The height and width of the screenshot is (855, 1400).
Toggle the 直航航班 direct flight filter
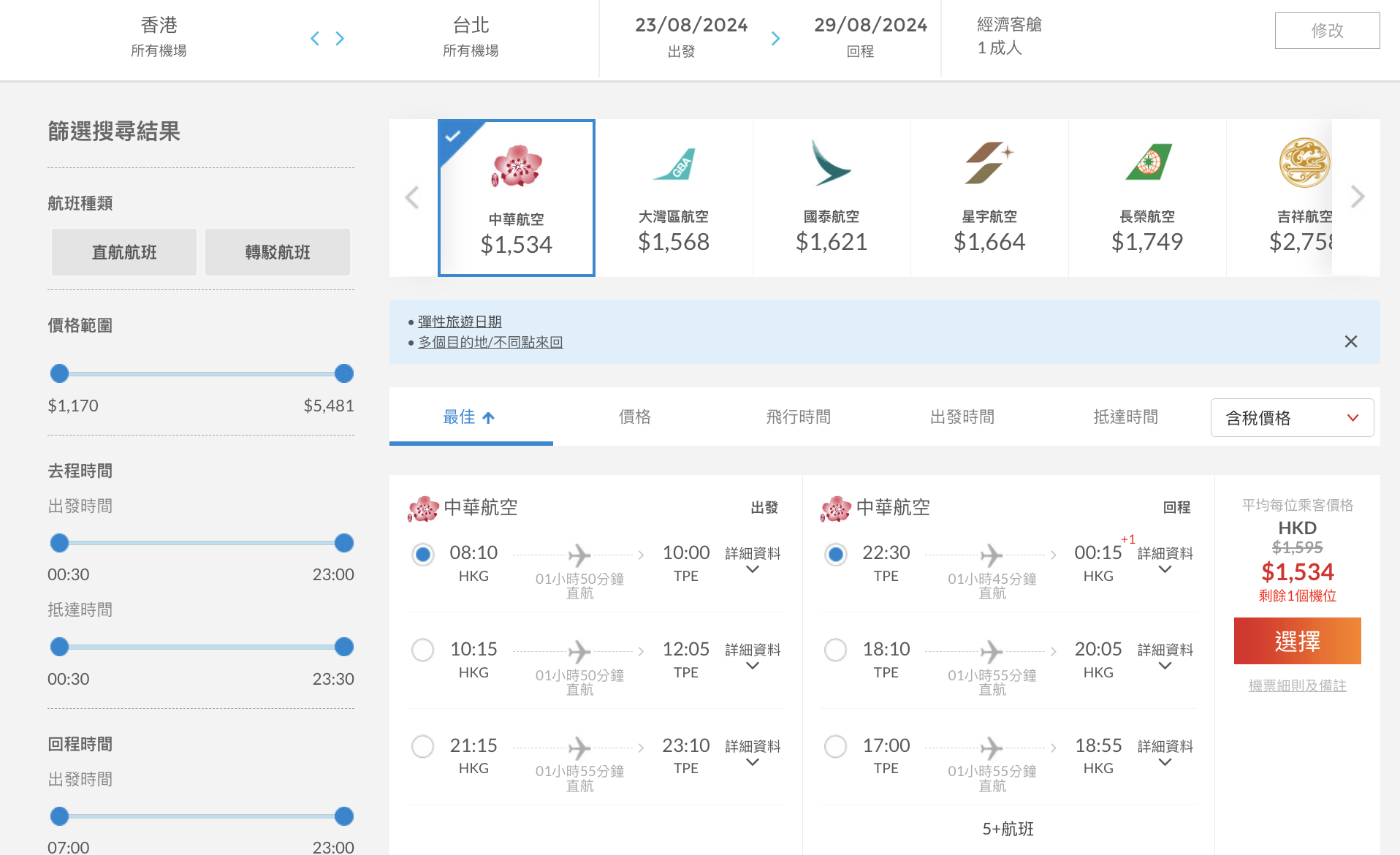pyautogui.click(x=124, y=252)
